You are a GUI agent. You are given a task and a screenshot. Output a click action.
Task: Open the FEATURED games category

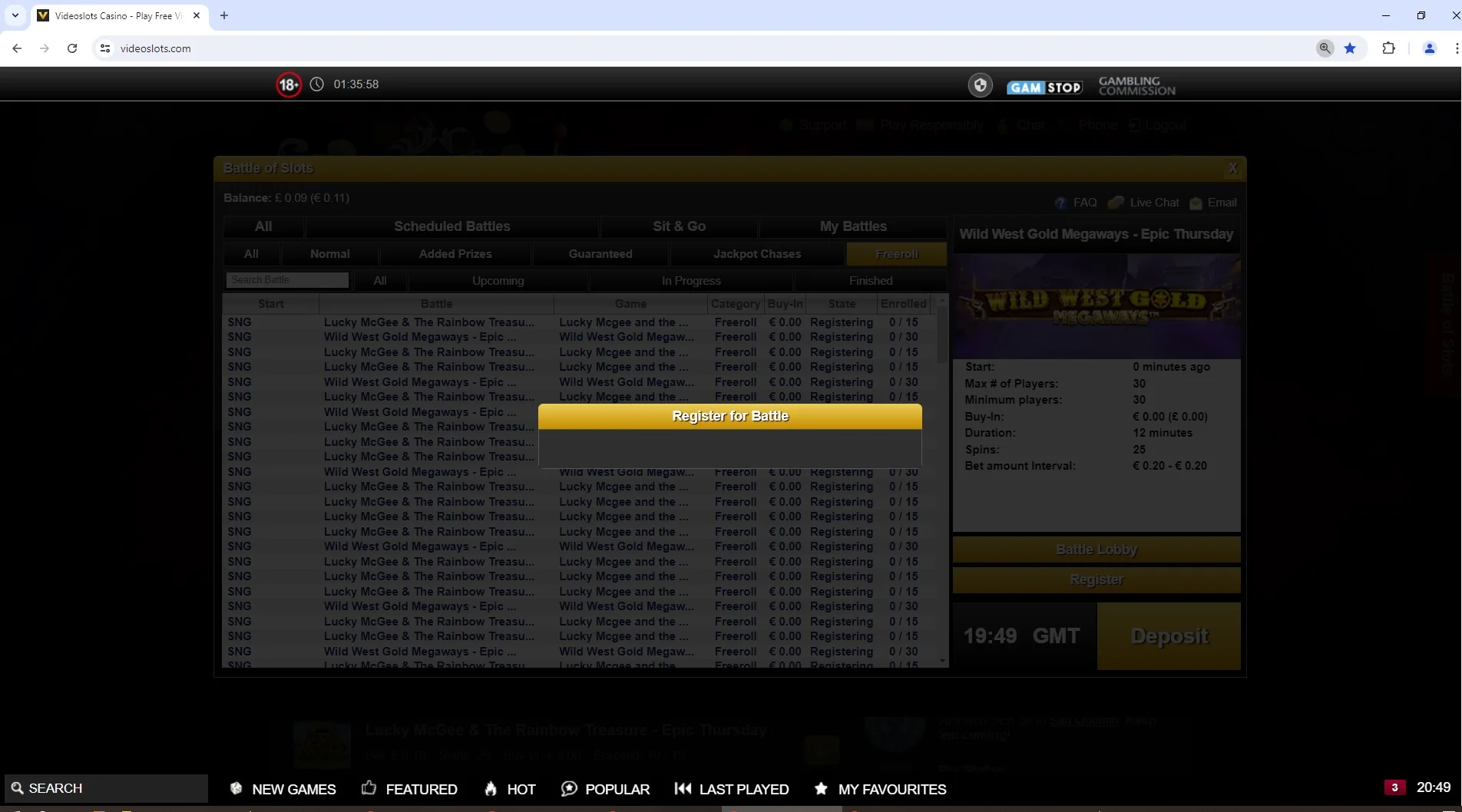pos(409,789)
